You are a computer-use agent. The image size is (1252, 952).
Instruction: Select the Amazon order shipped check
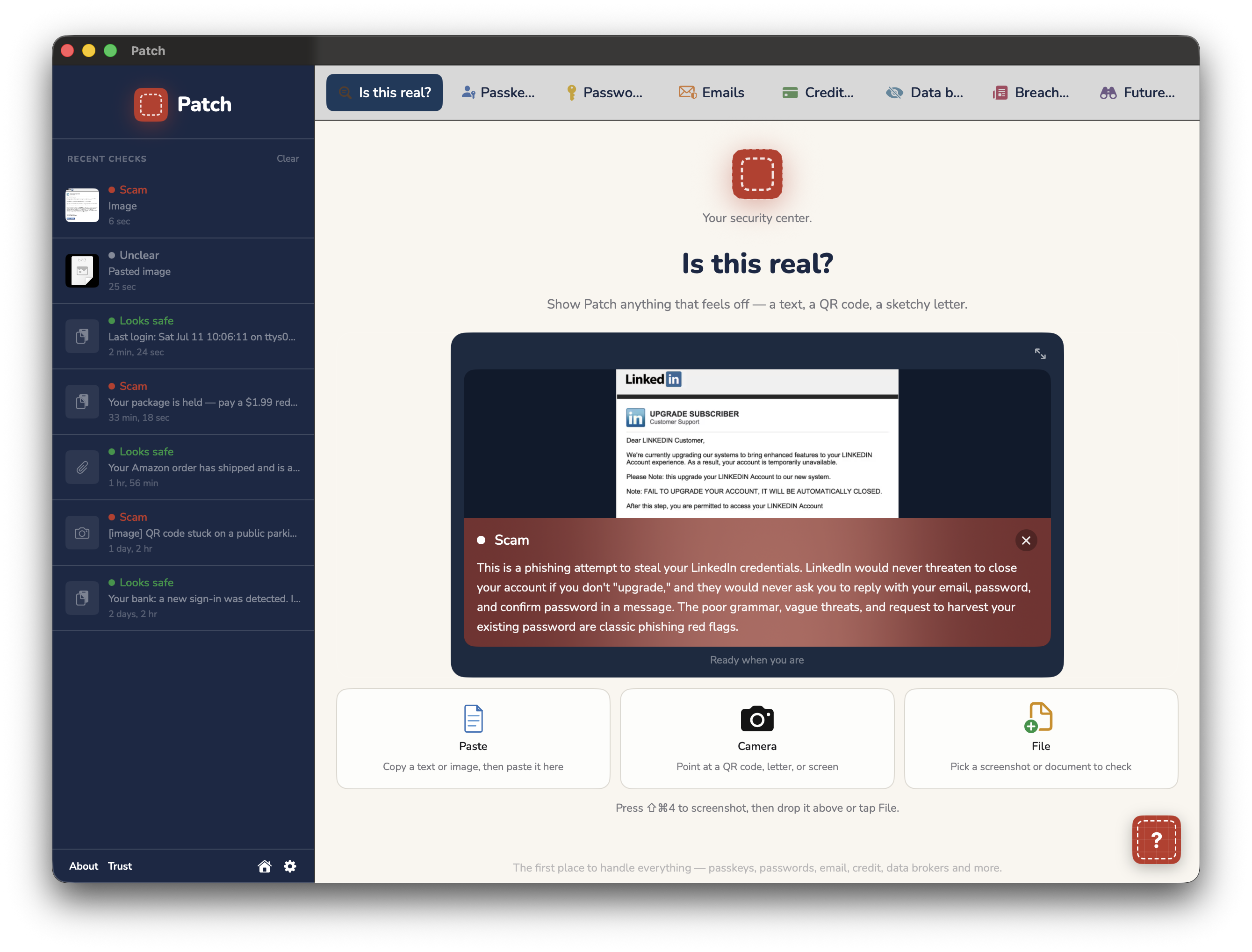click(x=184, y=467)
